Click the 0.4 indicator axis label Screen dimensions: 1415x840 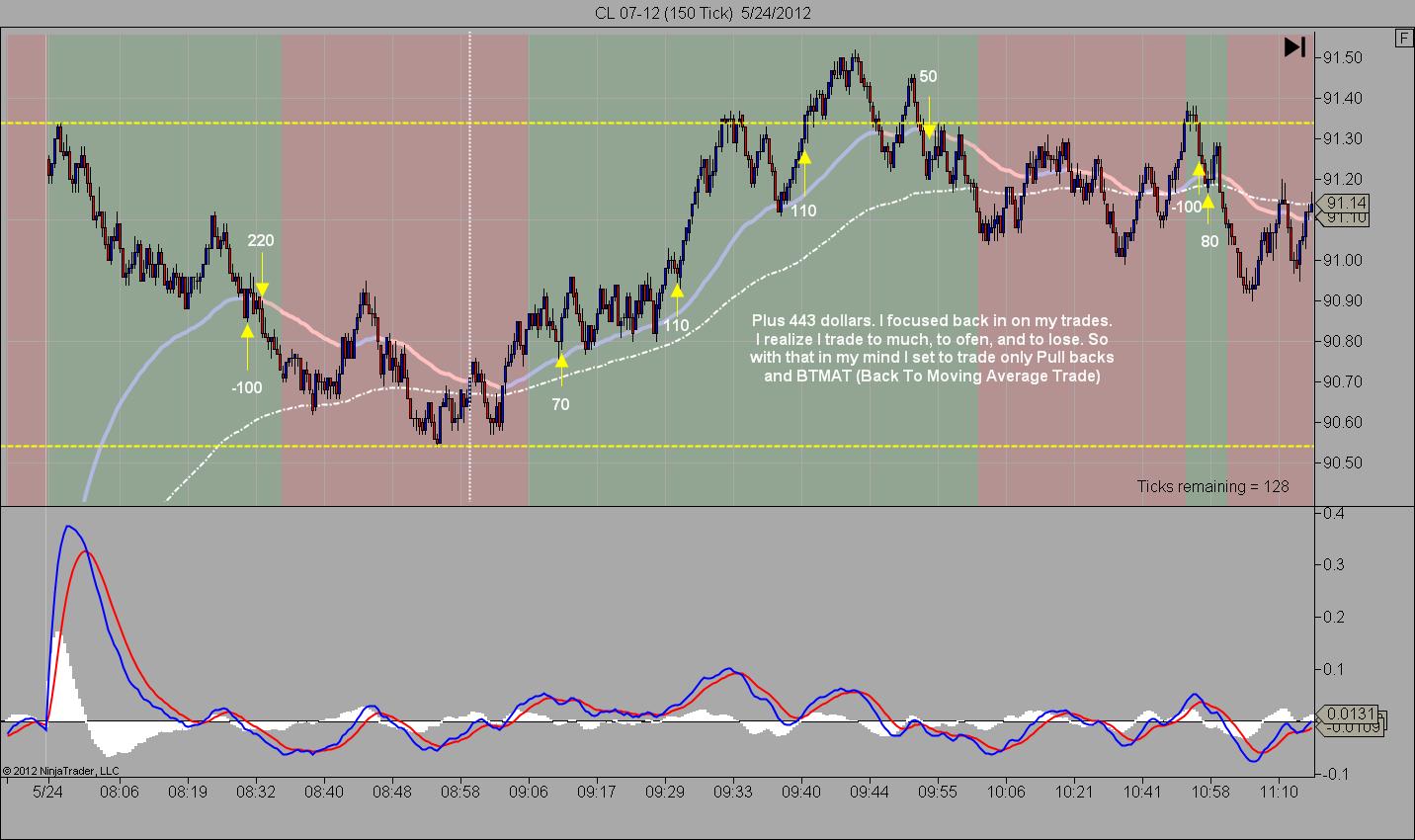(x=1334, y=513)
